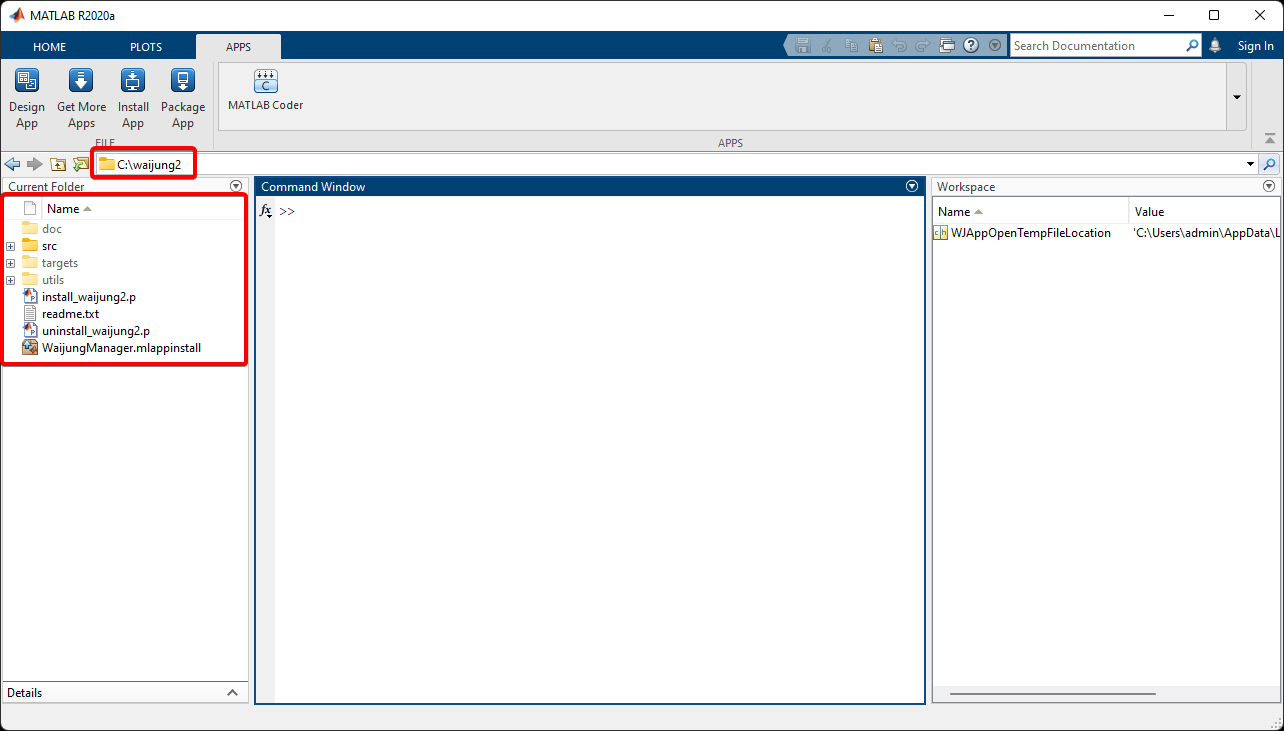Select WaijungManager.mlappinstall file icon

[x=29, y=348]
